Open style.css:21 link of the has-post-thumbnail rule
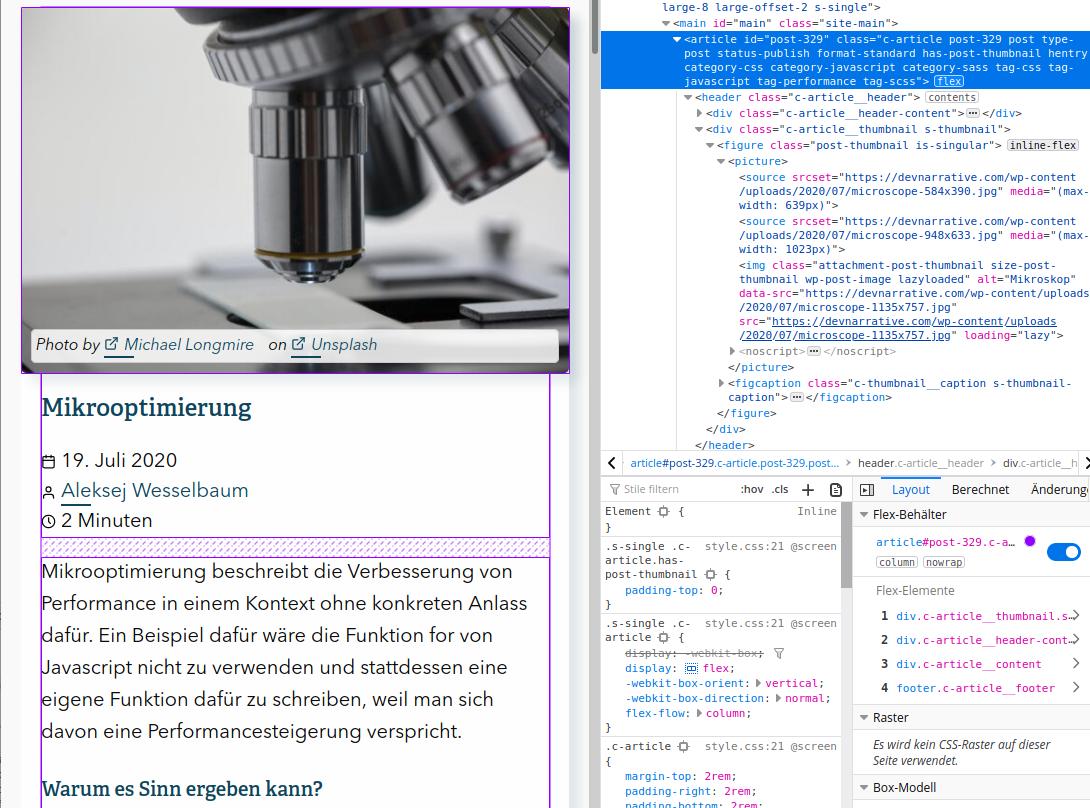 pos(743,547)
